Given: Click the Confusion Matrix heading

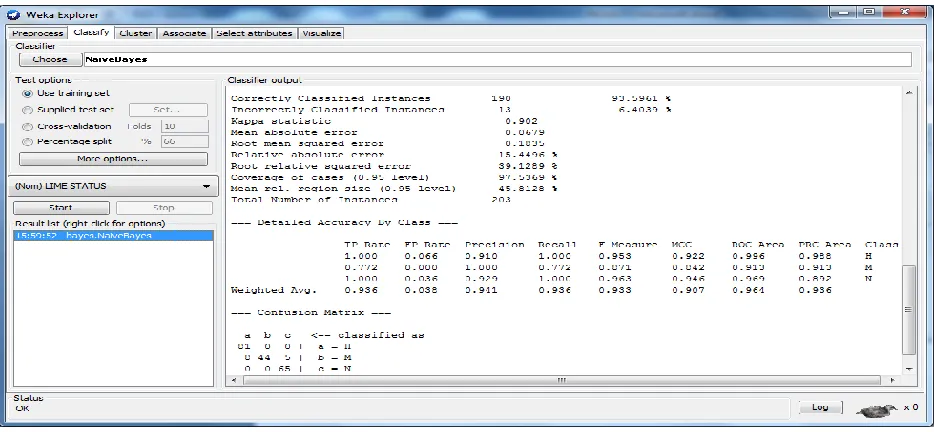Looking at the screenshot, I should point(311,313).
